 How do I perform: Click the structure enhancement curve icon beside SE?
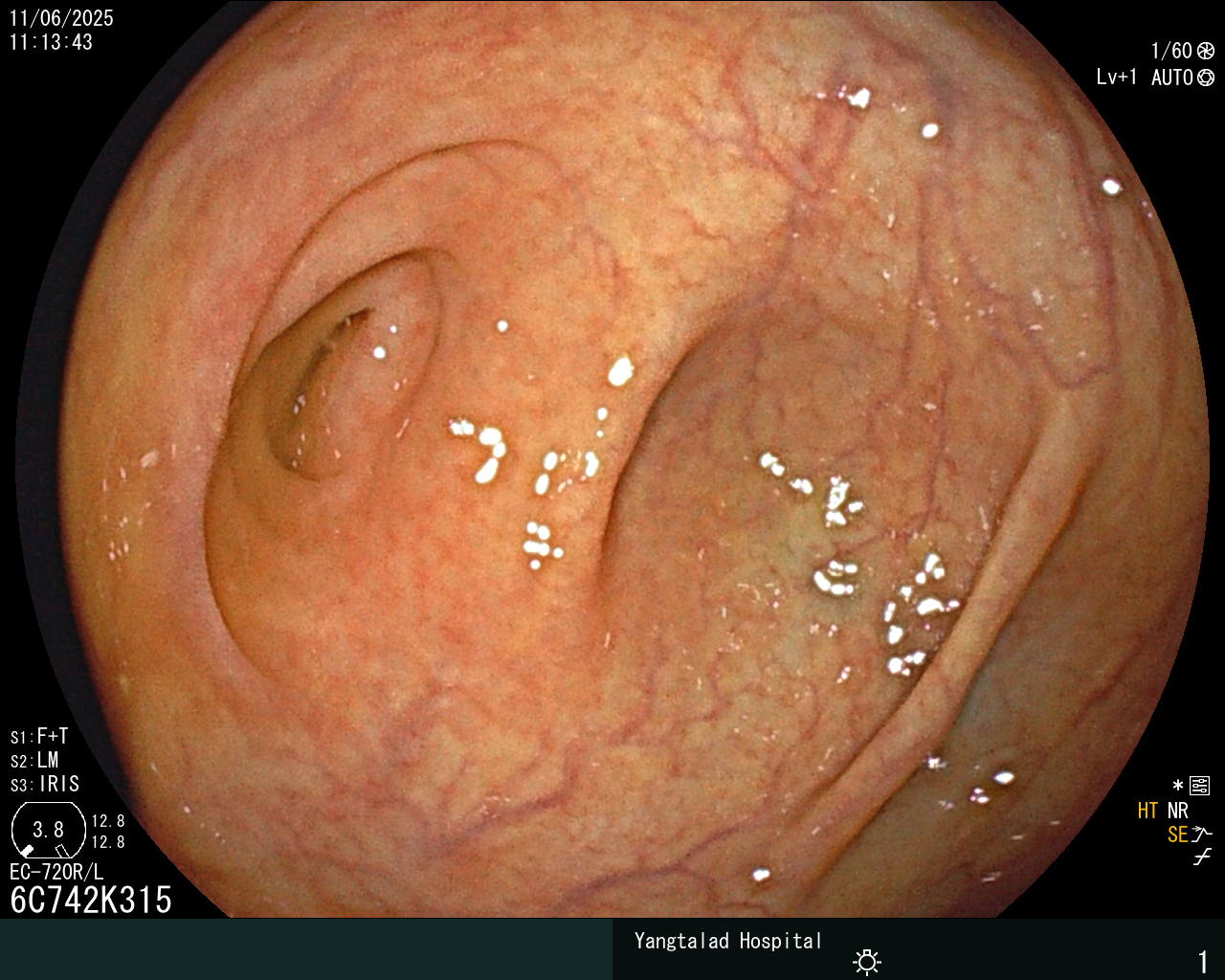[x=1203, y=835]
